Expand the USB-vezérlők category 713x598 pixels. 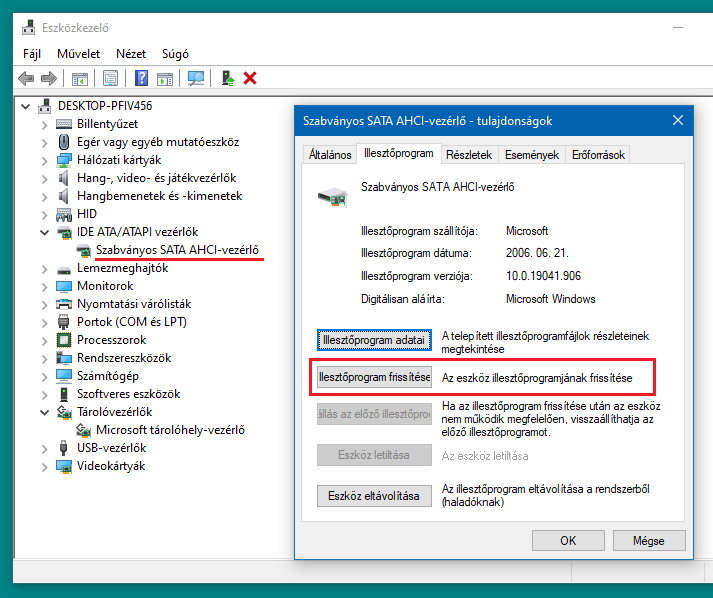pos(44,449)
